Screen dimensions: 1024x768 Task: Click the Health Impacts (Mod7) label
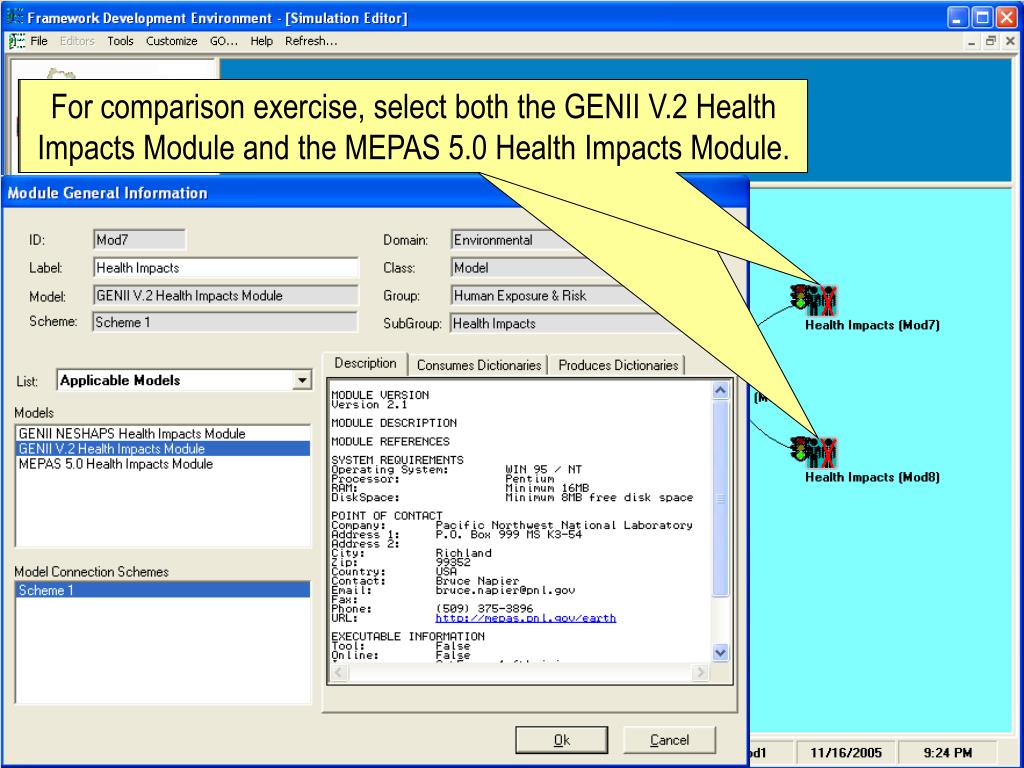(872, 325)
